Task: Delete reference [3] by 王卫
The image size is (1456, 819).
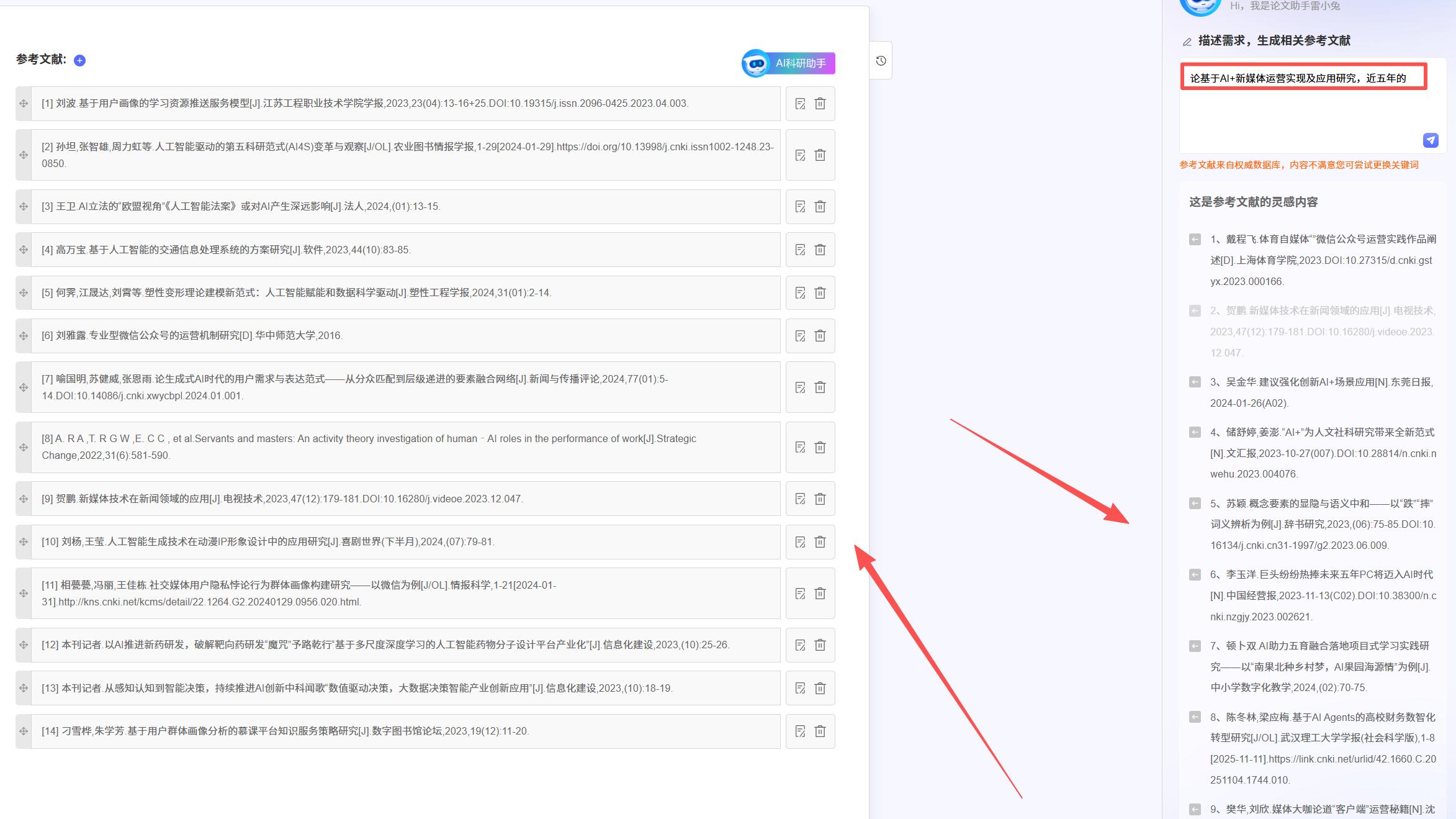Action: (x=820, y=207)
